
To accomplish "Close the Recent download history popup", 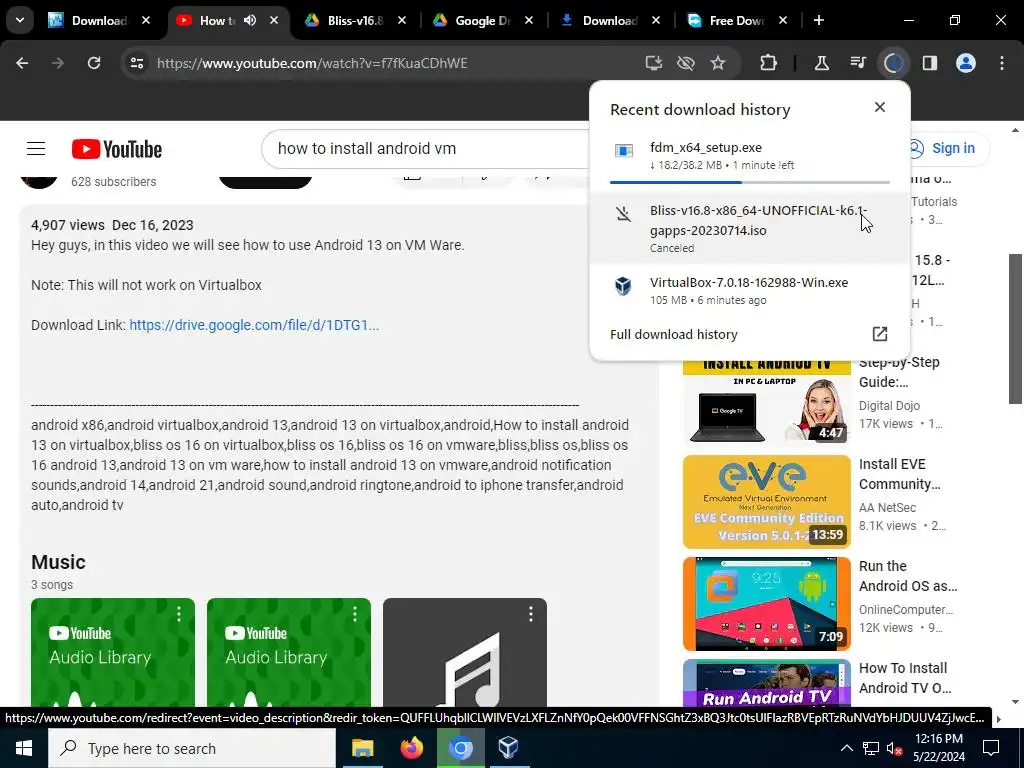I will (880, 107).
